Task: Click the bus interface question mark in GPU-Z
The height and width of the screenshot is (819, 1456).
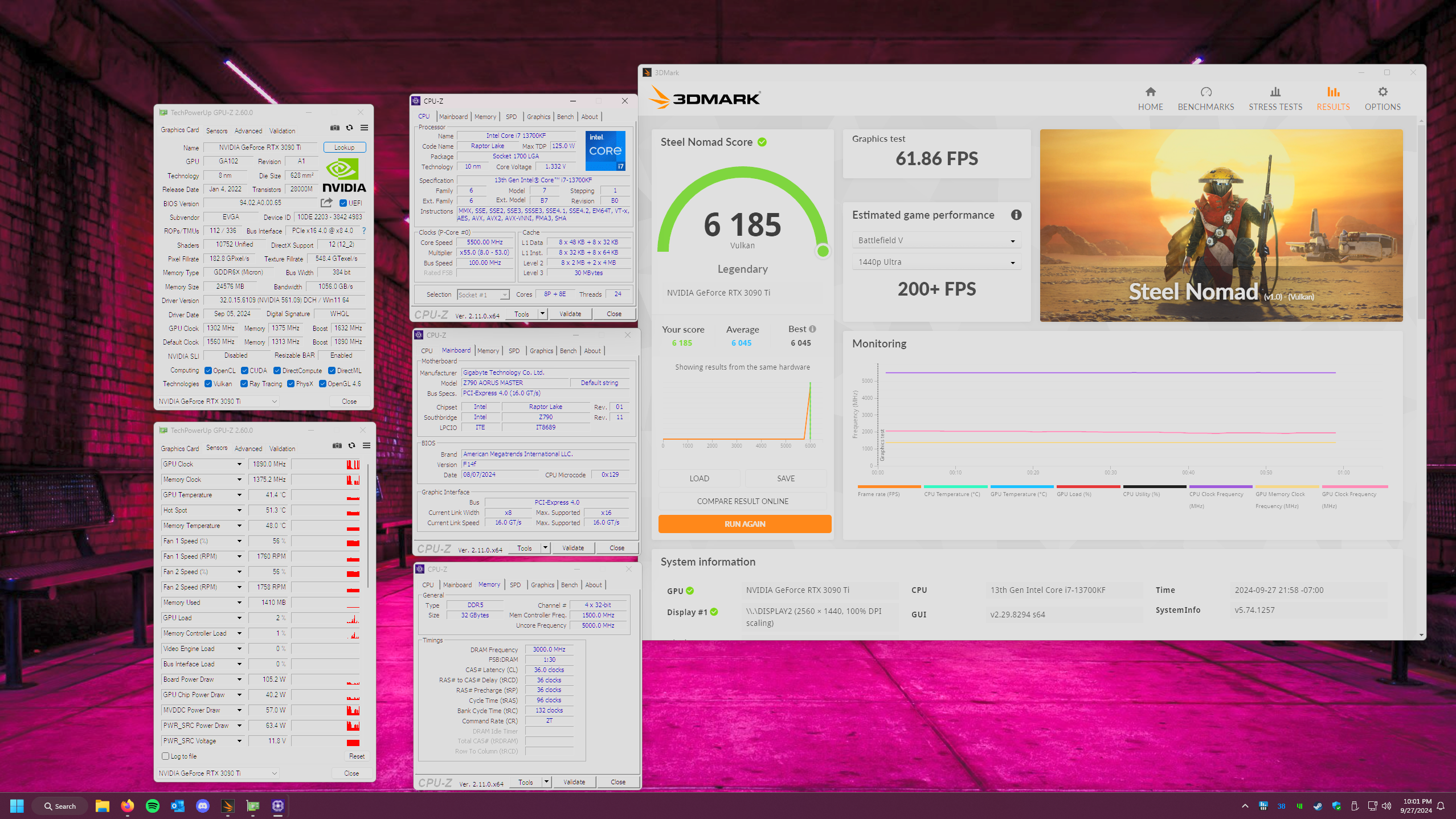Action: [363, 231]
